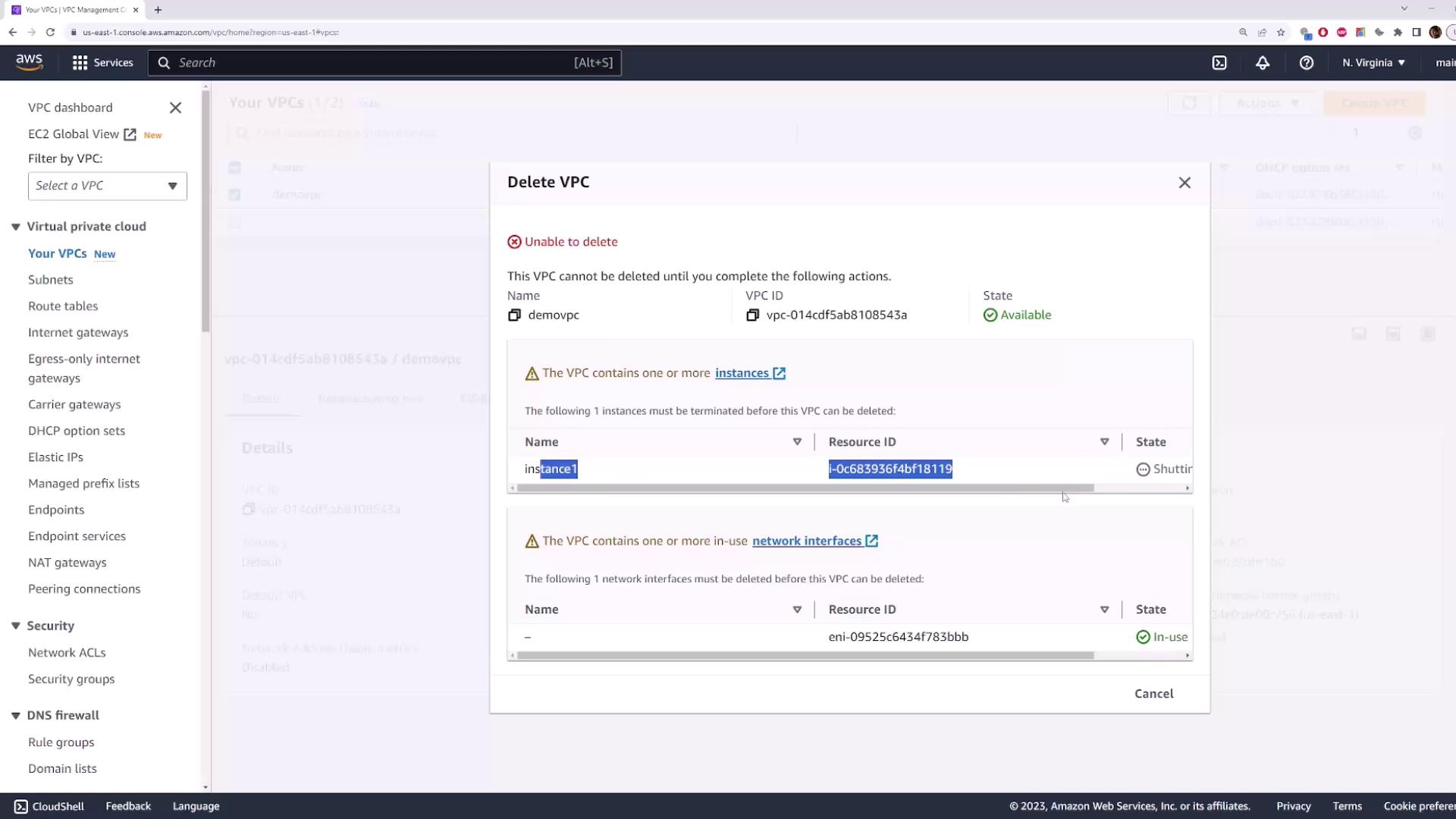Open the N. Virginia region selector

1373,63
